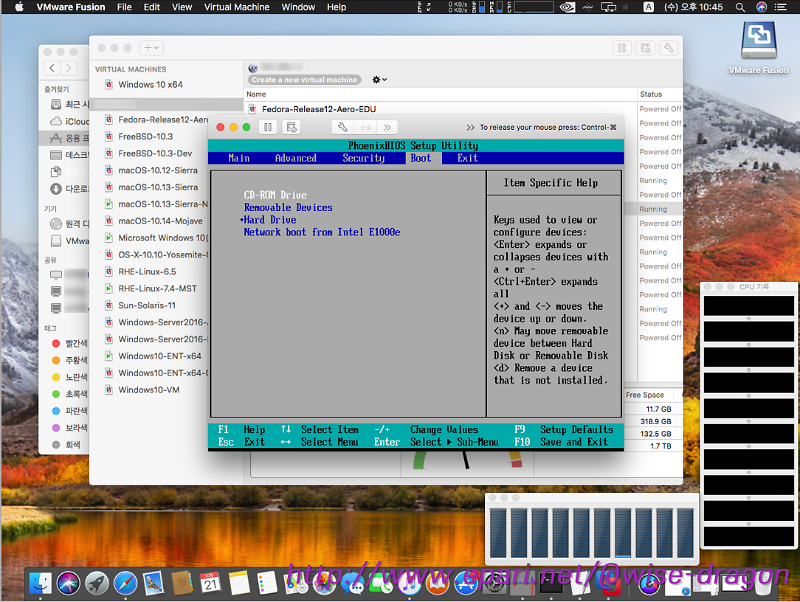
Task: Click the library window snapshot manager icon
Action: pos(645,48)
